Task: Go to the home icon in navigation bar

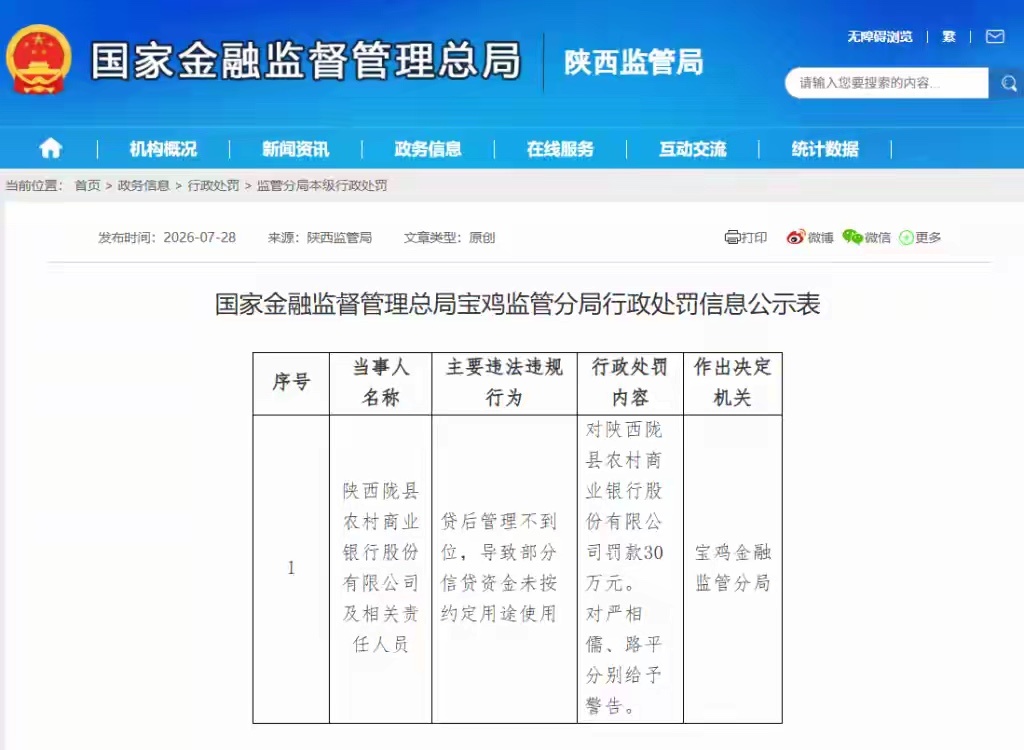Action: pos(51,149)
